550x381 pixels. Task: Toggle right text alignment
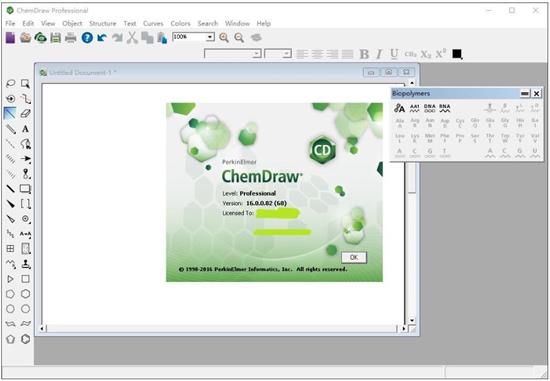click(332, 54)
